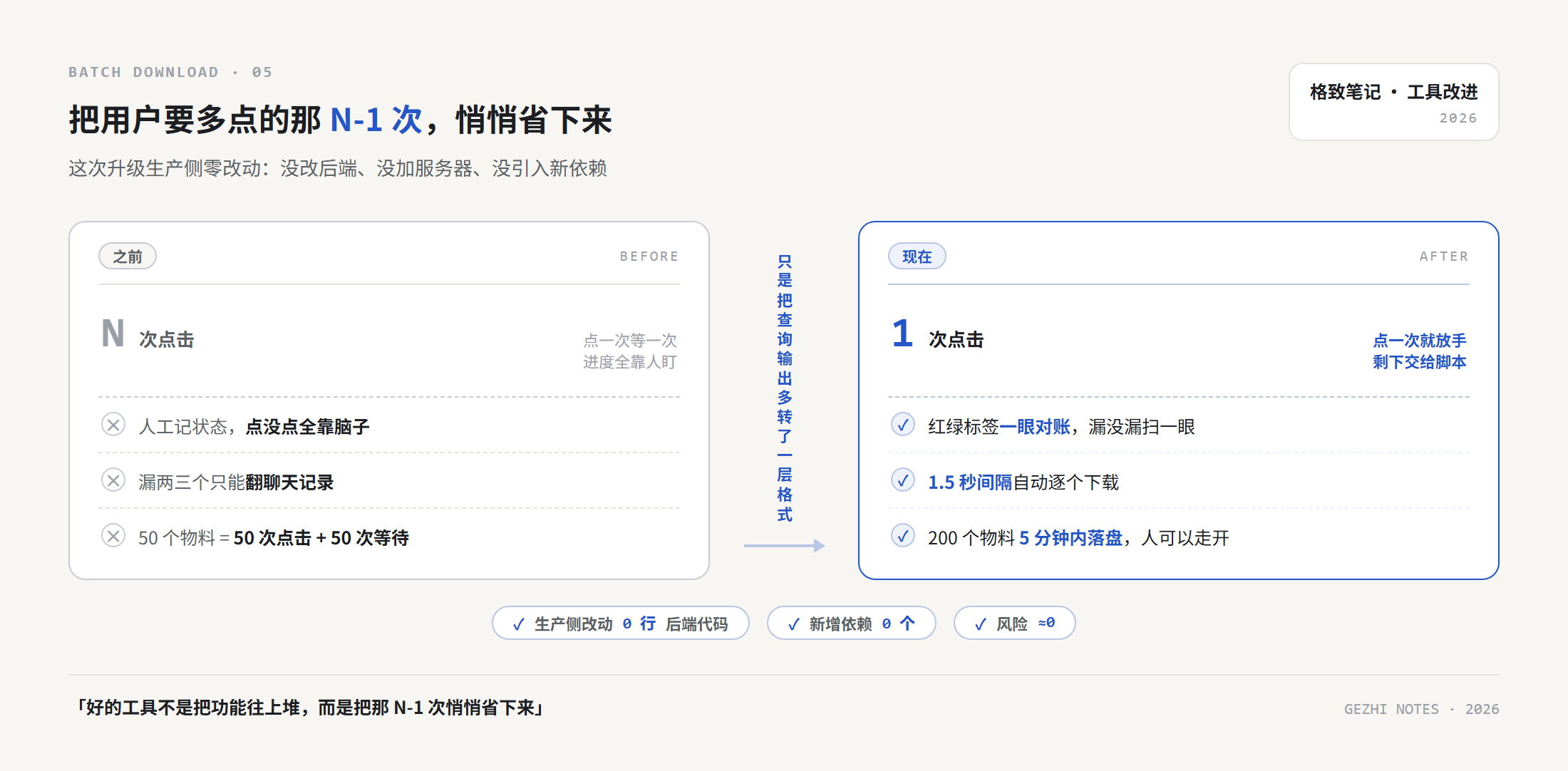This screenshot has width=1568, height=771.
Task: Click the checkmark icon beside 200 个物料
Action: point(903,536)
